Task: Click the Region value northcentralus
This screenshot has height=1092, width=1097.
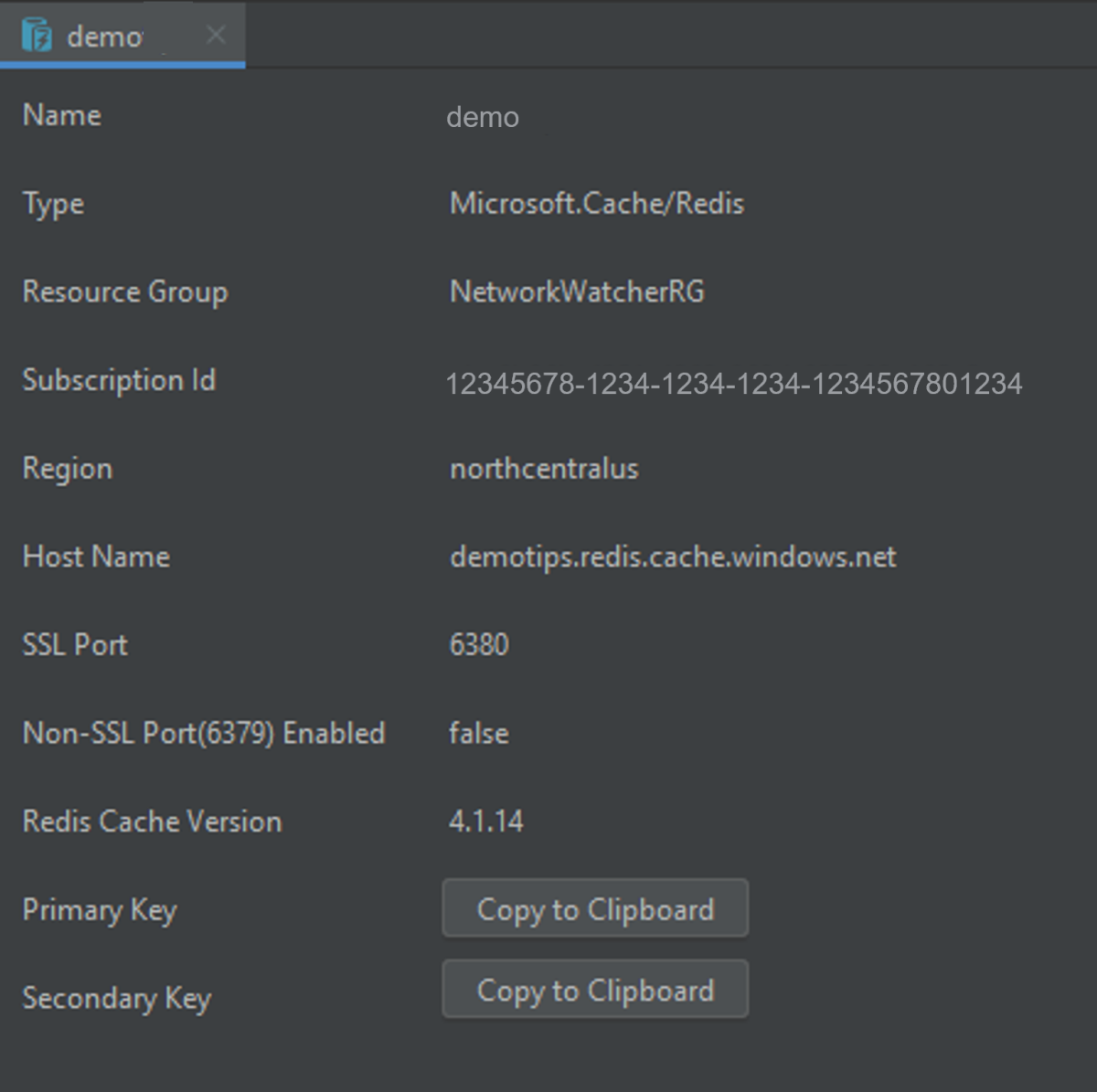Action: 544,469
